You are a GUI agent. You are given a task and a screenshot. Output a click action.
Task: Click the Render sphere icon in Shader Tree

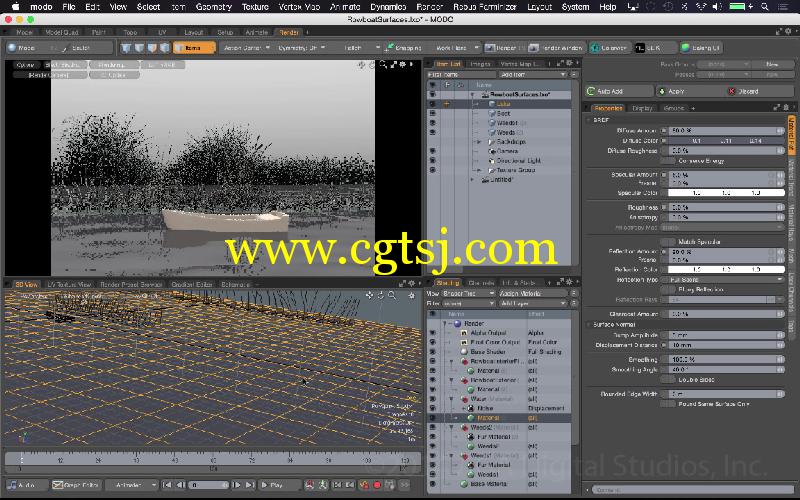click(458, 323)
